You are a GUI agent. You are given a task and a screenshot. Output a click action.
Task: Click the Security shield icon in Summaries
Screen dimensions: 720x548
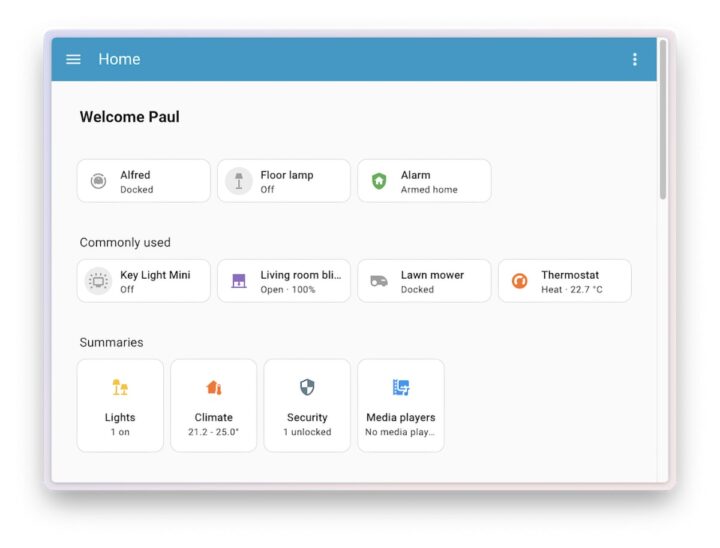[x=307, y=387]
